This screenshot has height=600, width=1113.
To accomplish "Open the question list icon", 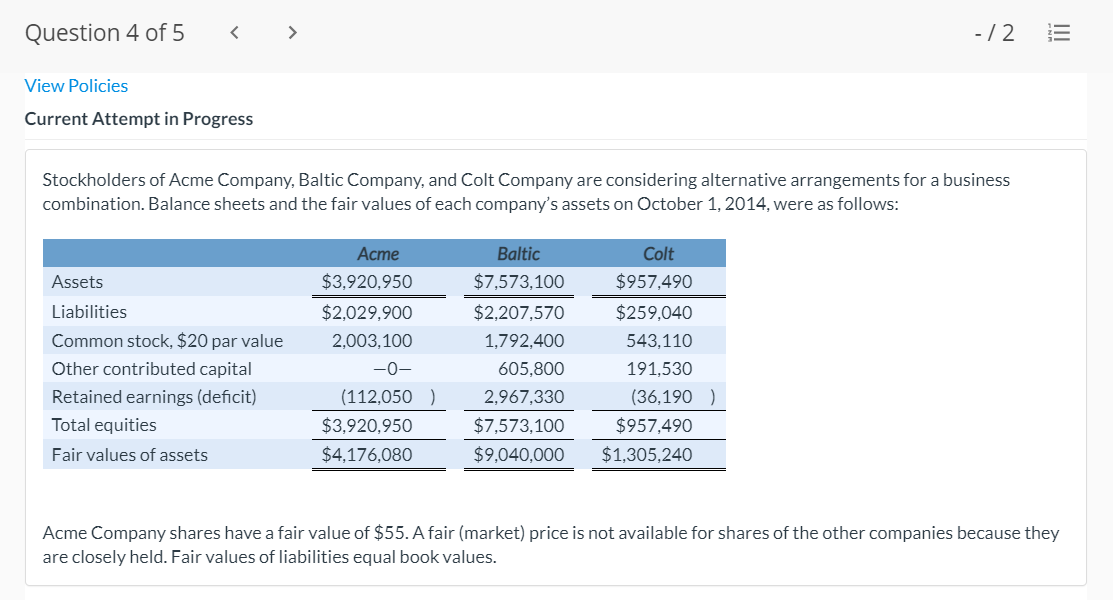I will pos(1060,33).
